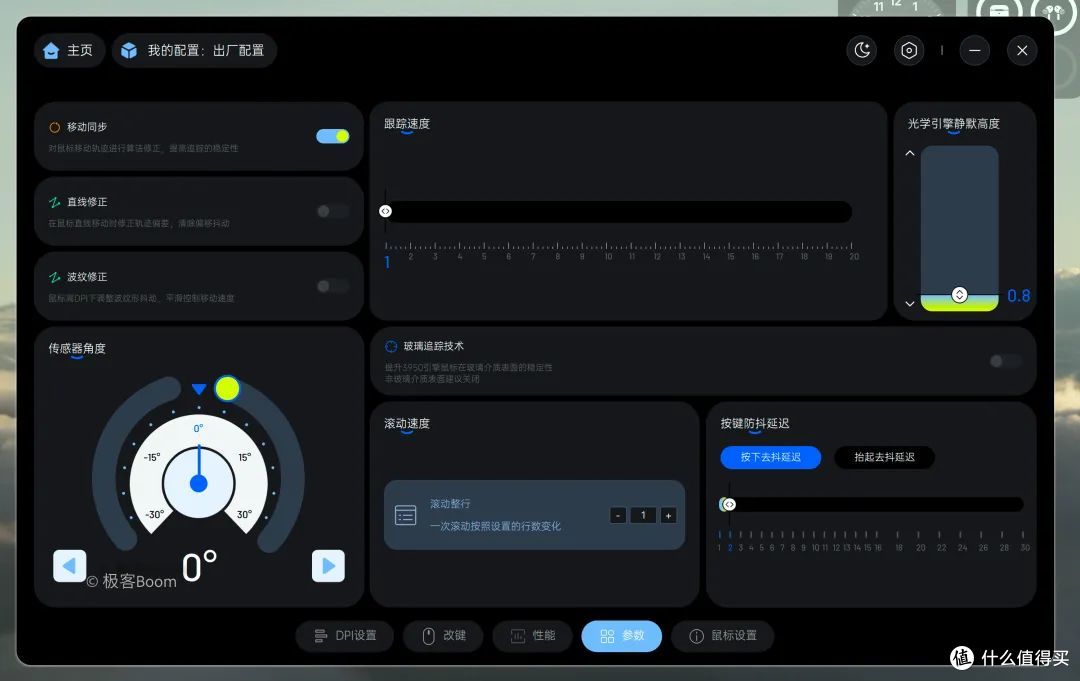Viewport: 1080px width, 681px height.
Task: Click the 光学引擎静默高度 heading
Action: coord(953,124)
